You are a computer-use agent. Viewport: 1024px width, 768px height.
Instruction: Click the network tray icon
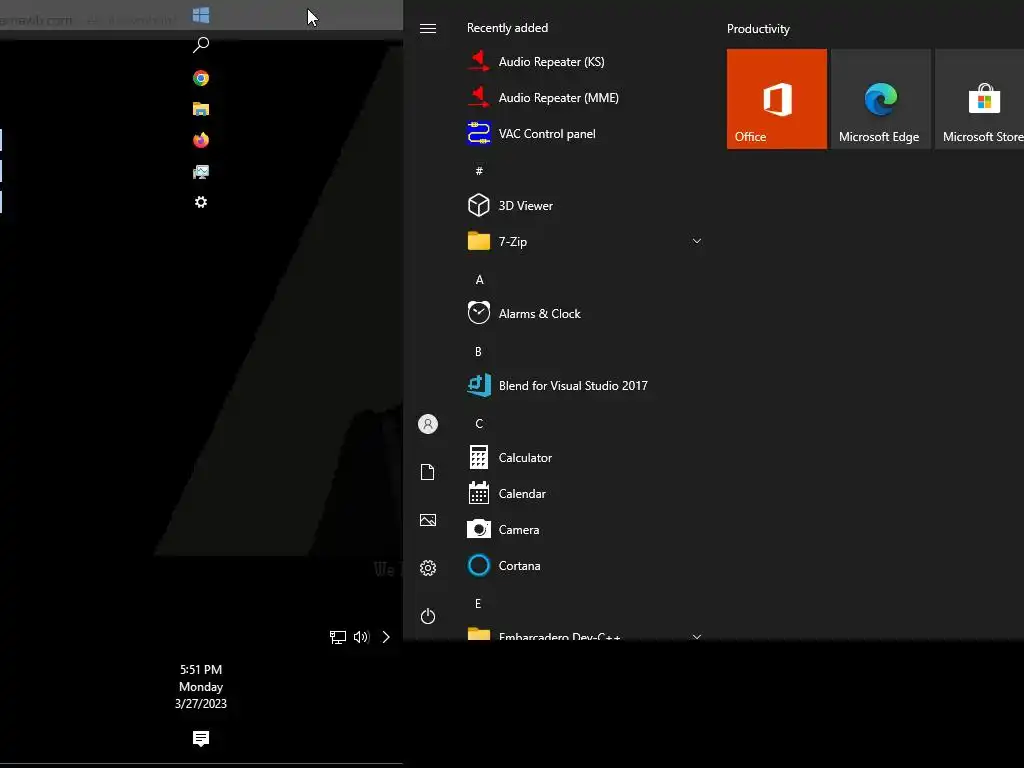coord(338,637)
